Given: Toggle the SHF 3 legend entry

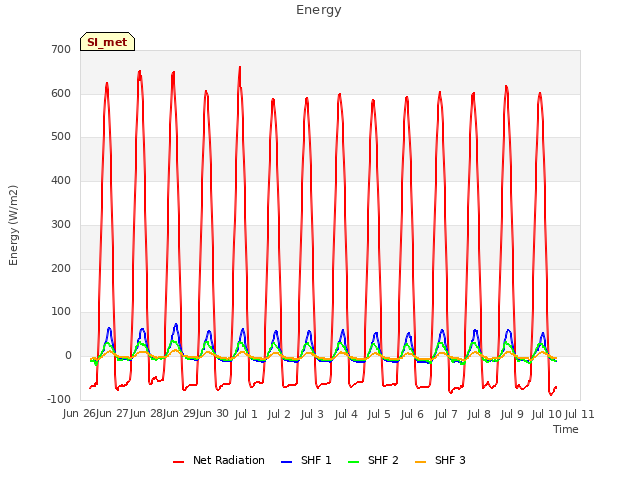Looking at the screenshot, I should tap(440, 460).
